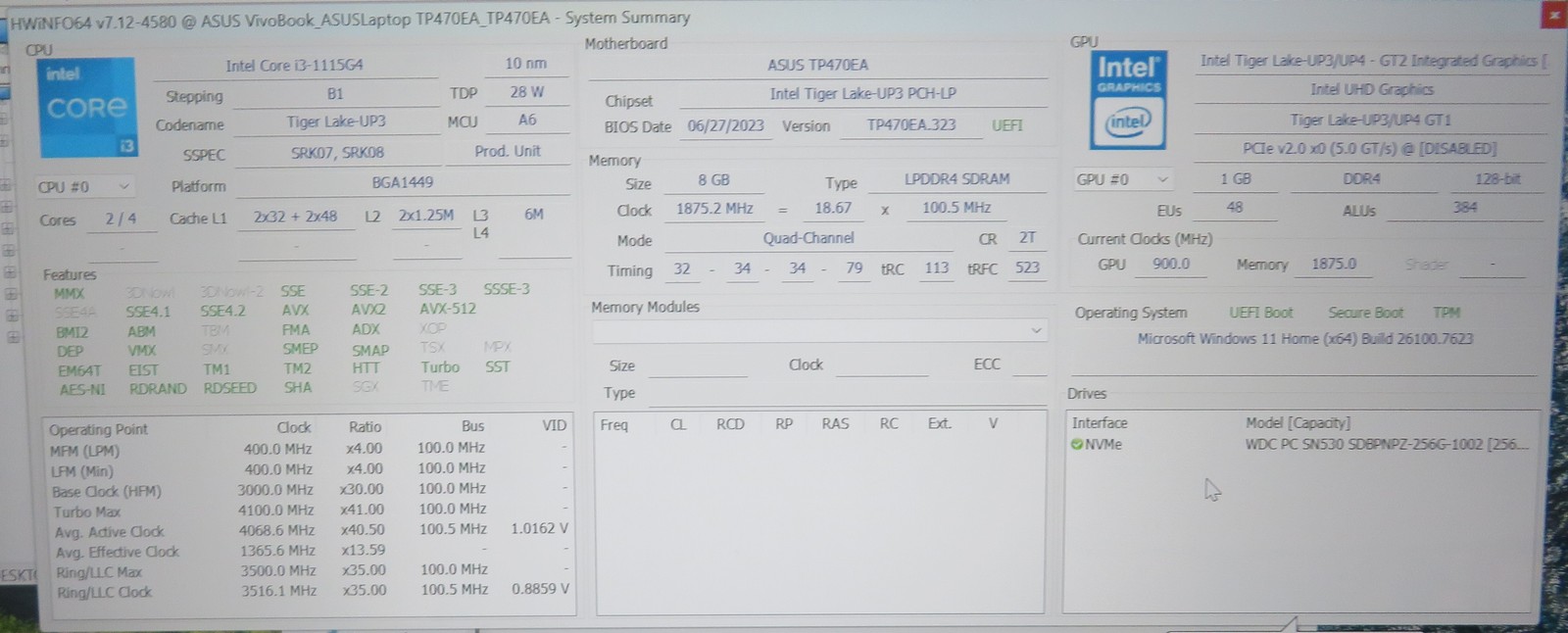Click the memory clock 1875.2 MHz
The image size is (1568, 633).
(x=714, y=209)
